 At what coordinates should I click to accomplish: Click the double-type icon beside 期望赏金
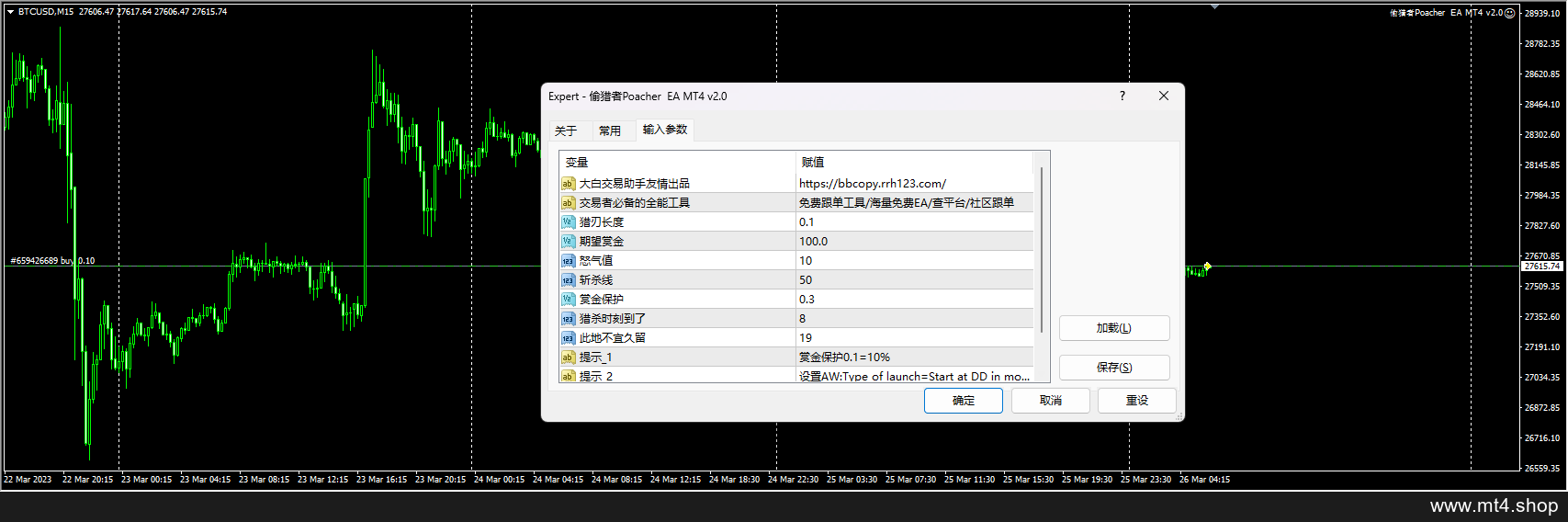(x=568, y=242)
